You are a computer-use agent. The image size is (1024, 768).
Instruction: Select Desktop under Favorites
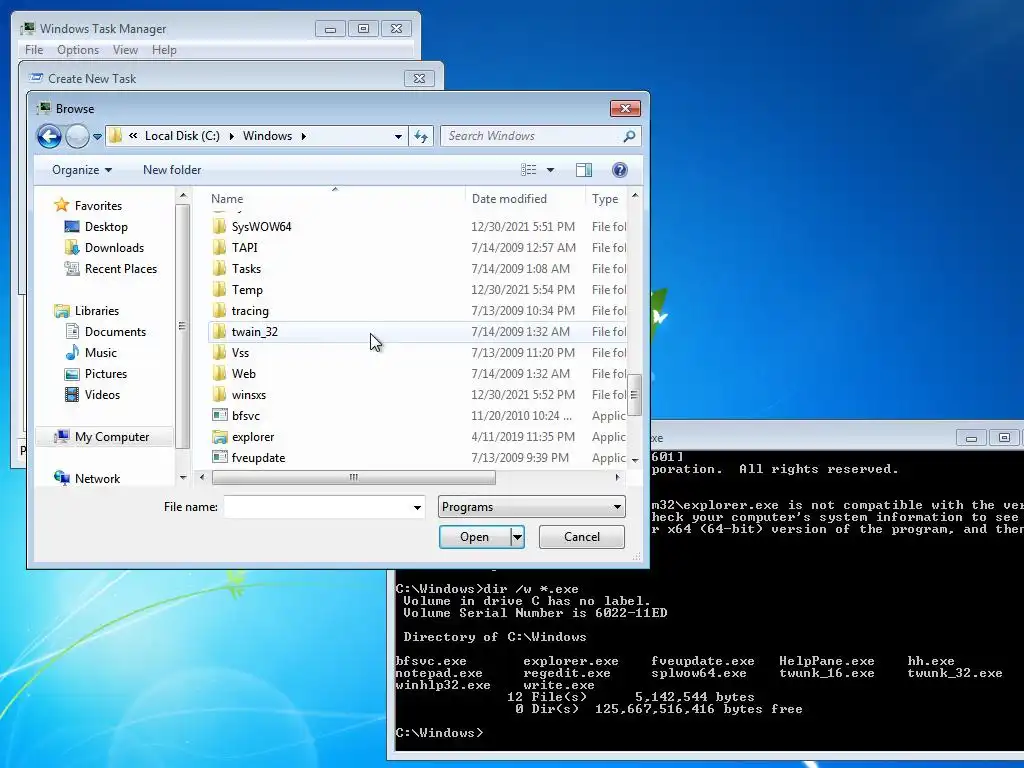[x=106, y=227]
